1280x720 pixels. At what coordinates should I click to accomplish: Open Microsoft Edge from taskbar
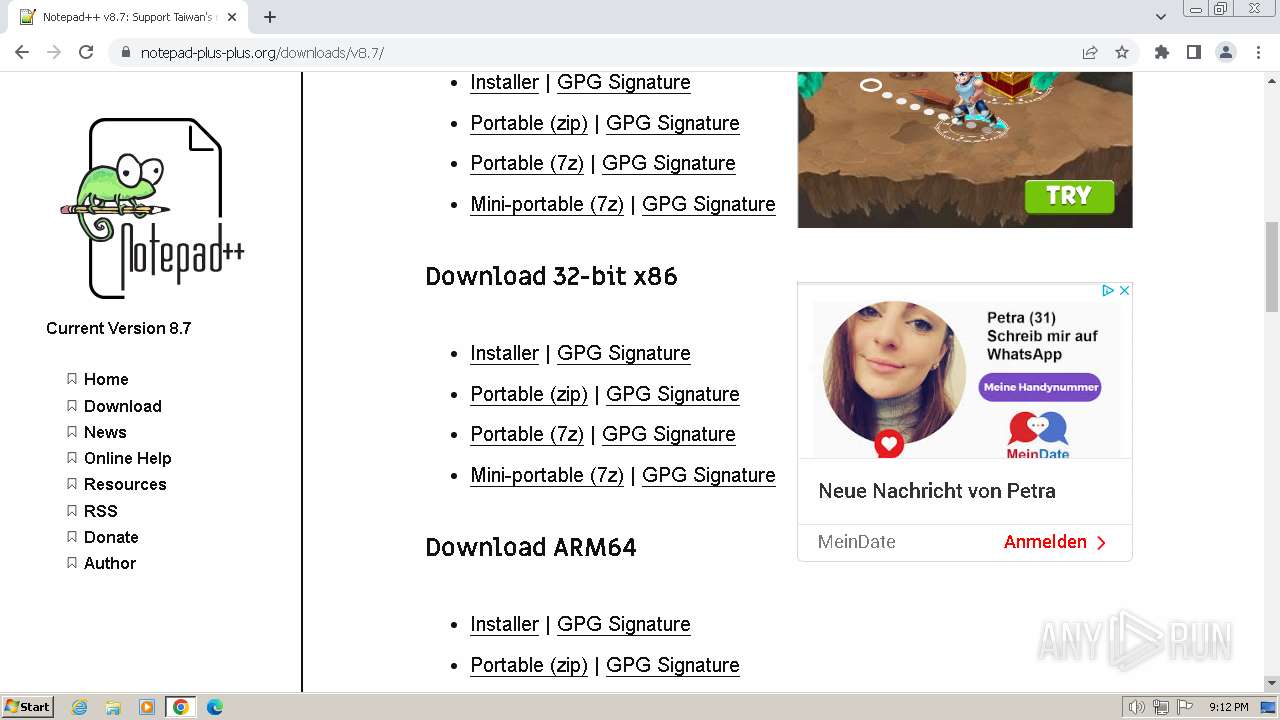point(215,707)
